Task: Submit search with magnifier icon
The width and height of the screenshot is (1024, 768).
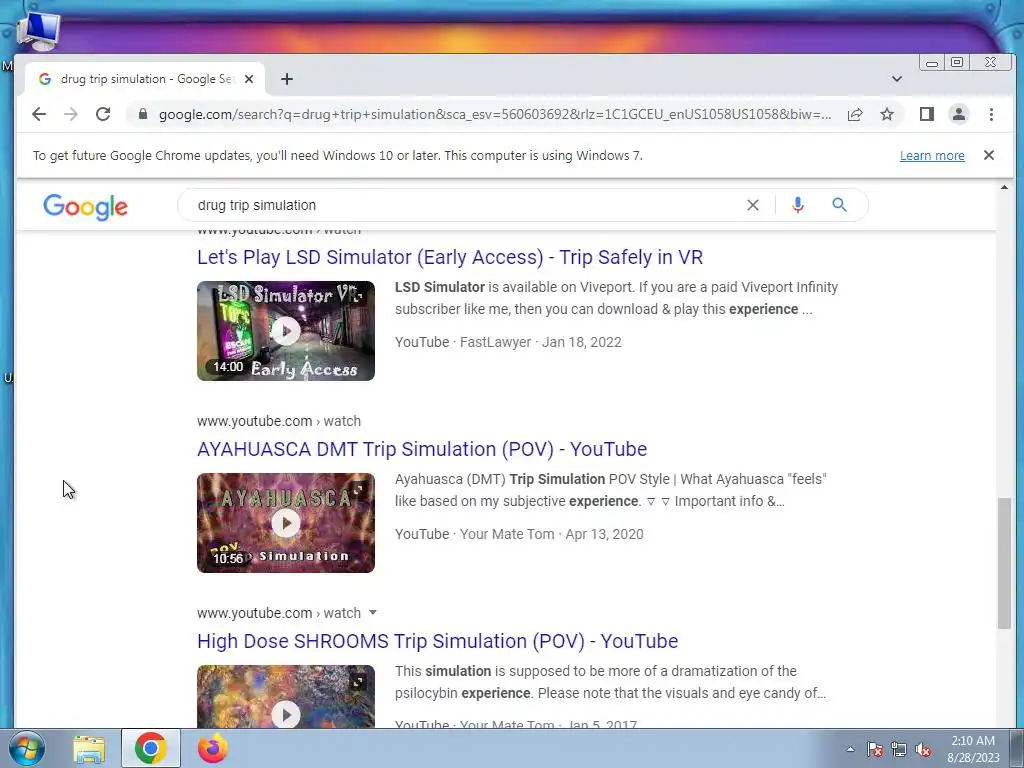Action: [x=839, y=205]
